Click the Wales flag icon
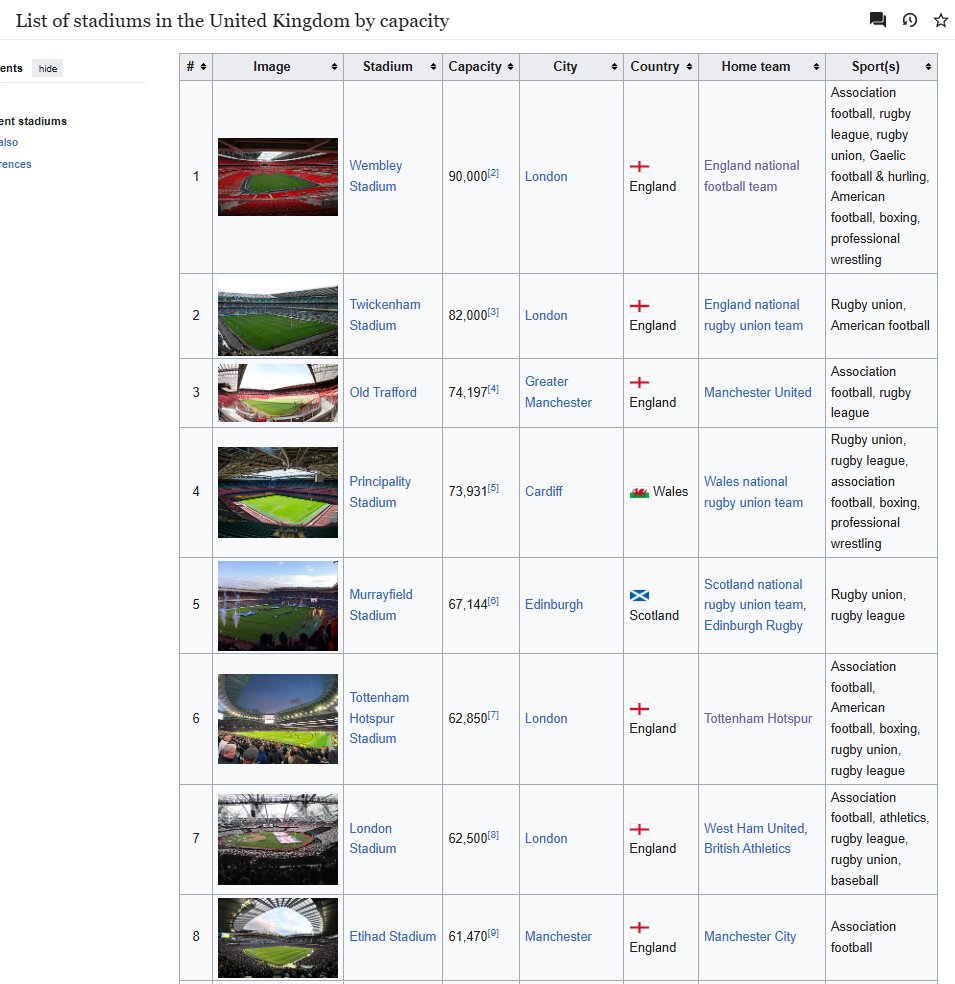Image resolution: width=955 pixels, height=984 pixels. 639,492
